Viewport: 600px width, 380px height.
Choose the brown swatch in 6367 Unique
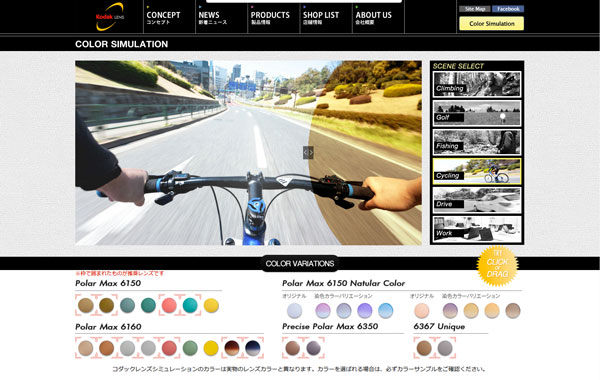424,348
